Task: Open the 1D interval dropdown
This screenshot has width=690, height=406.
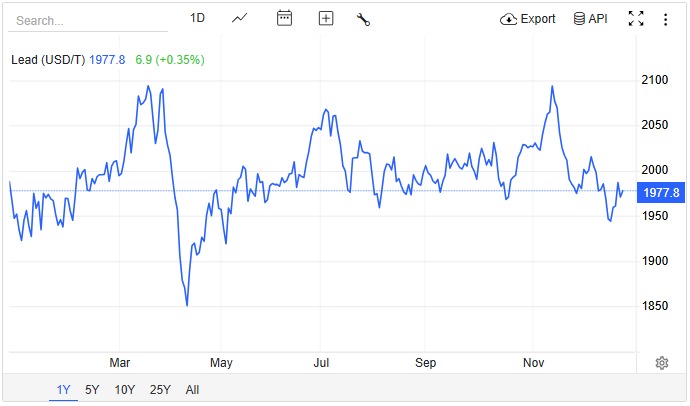Action: coord(197,18)
